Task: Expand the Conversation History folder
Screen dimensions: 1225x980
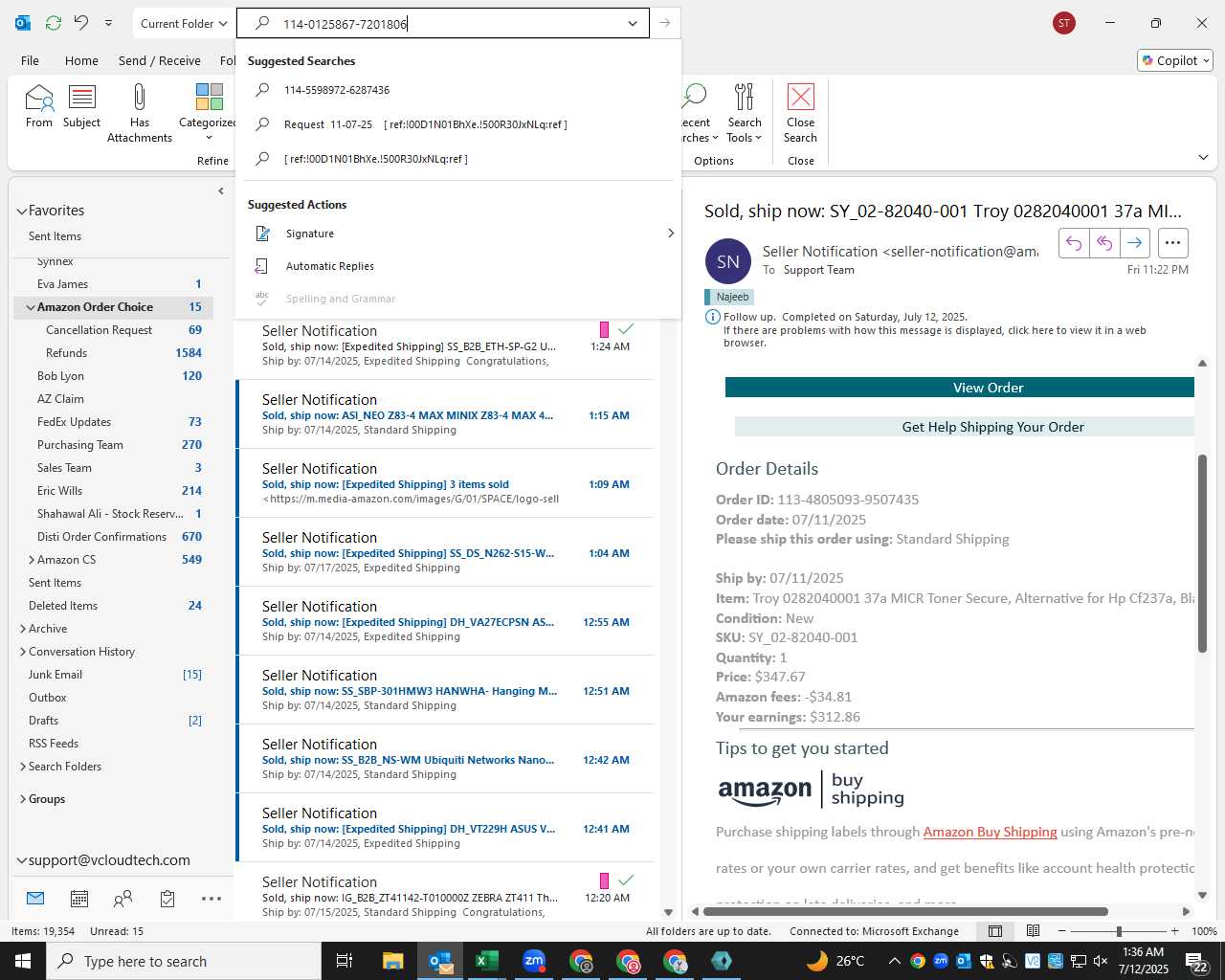Action: [x=22, y=652]
